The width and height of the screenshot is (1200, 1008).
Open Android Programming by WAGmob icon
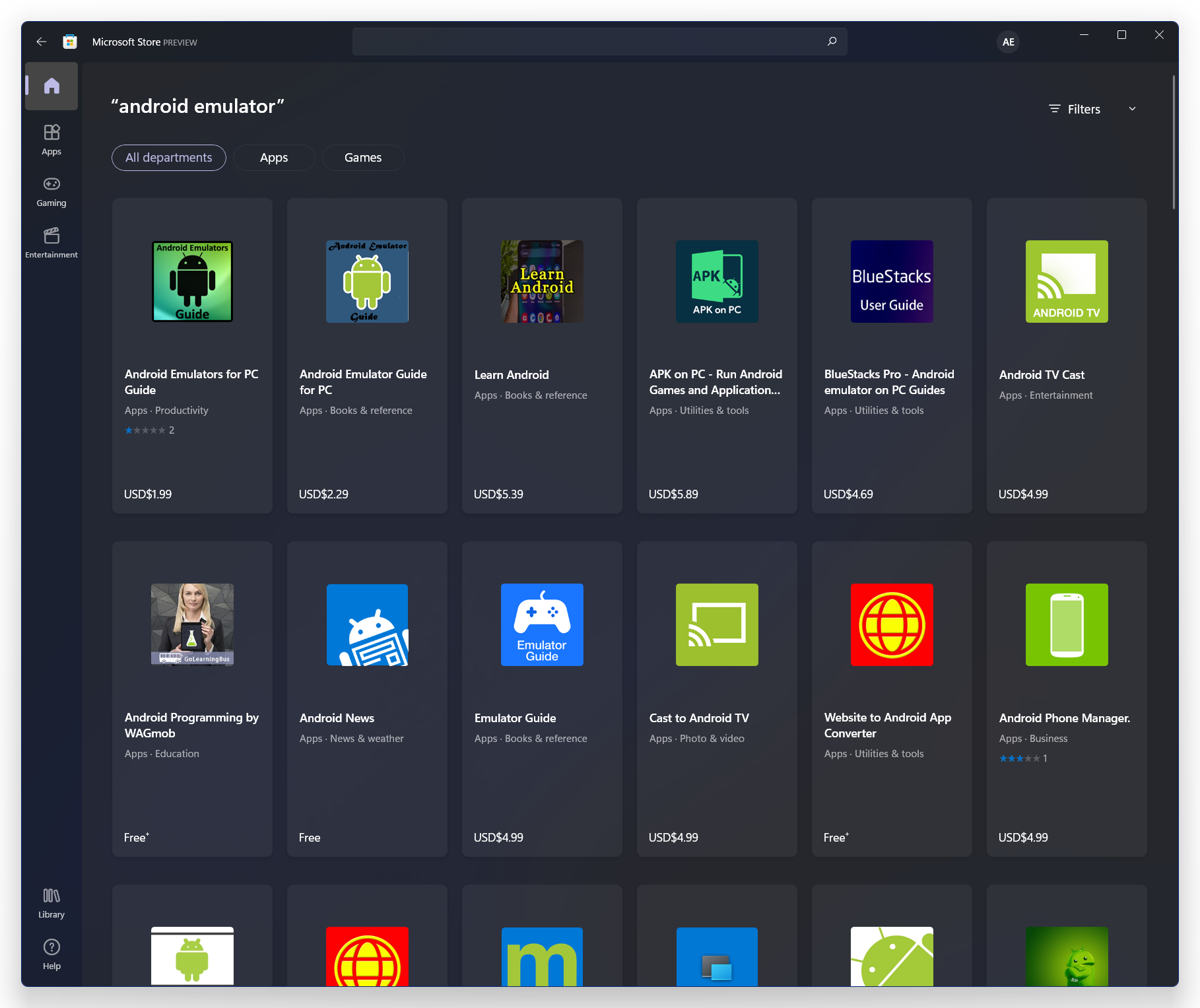[192, 624]
